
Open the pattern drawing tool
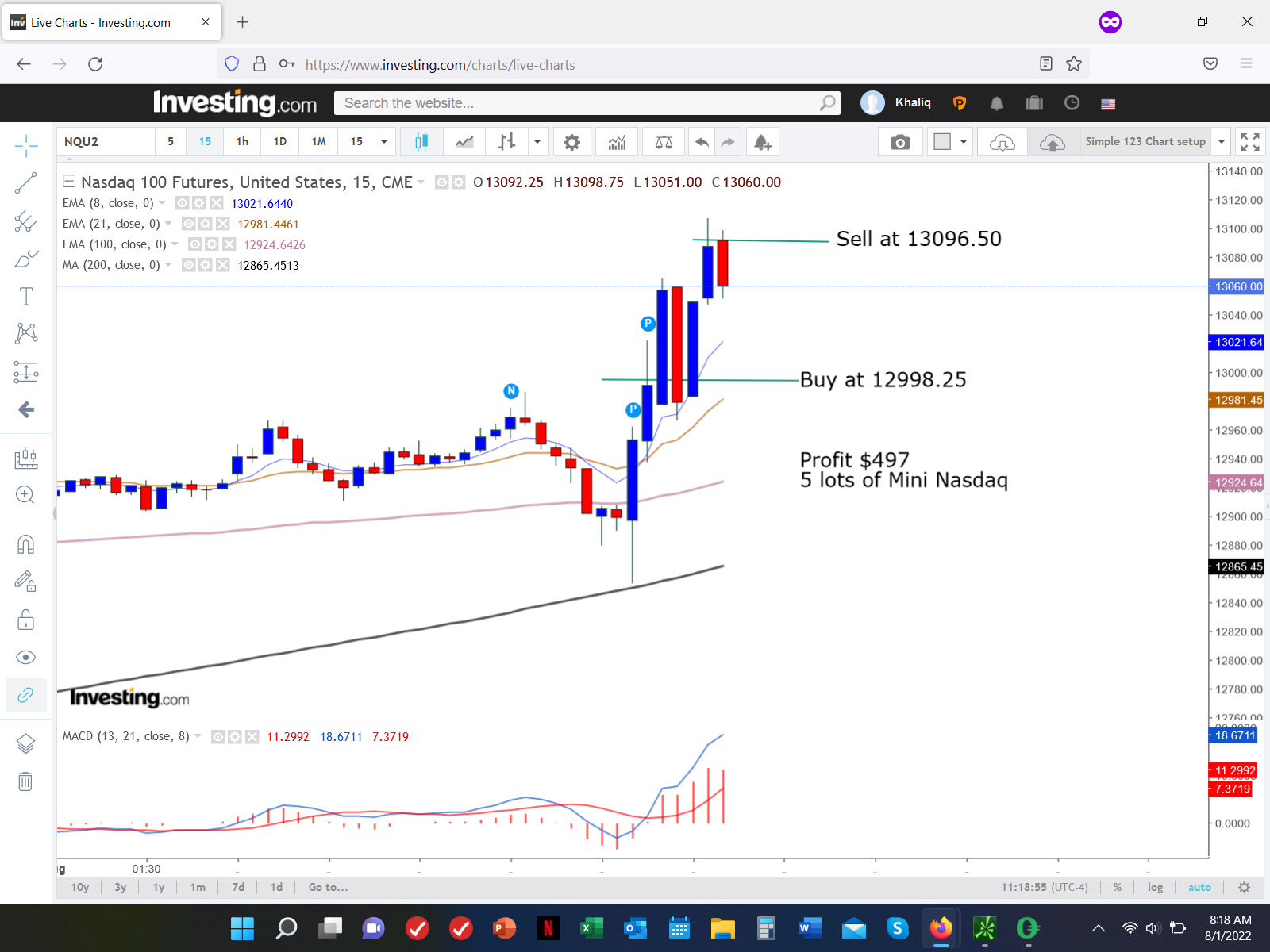[25, 333]
